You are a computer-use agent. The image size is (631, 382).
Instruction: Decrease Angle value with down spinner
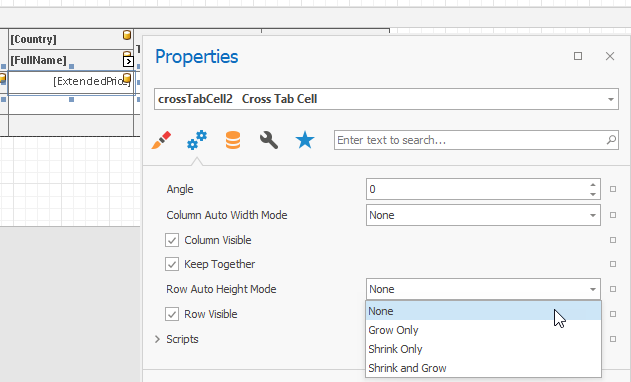pyautogui.click(x=593, y=194)
